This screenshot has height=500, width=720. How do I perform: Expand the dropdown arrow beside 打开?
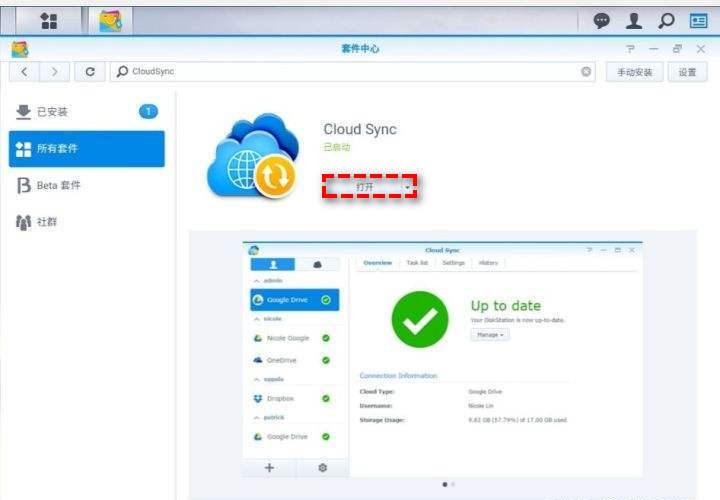[x=407, y=187]
